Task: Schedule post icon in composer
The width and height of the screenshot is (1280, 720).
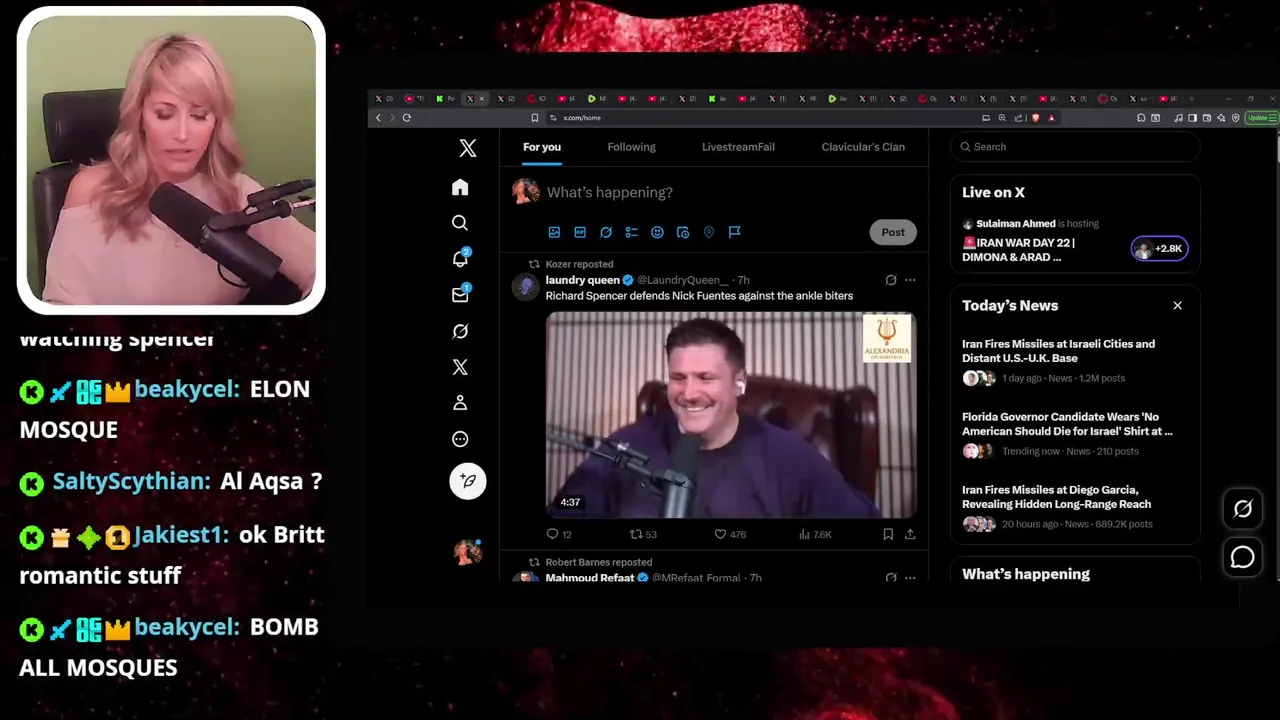Action: [x=683, y=232]
